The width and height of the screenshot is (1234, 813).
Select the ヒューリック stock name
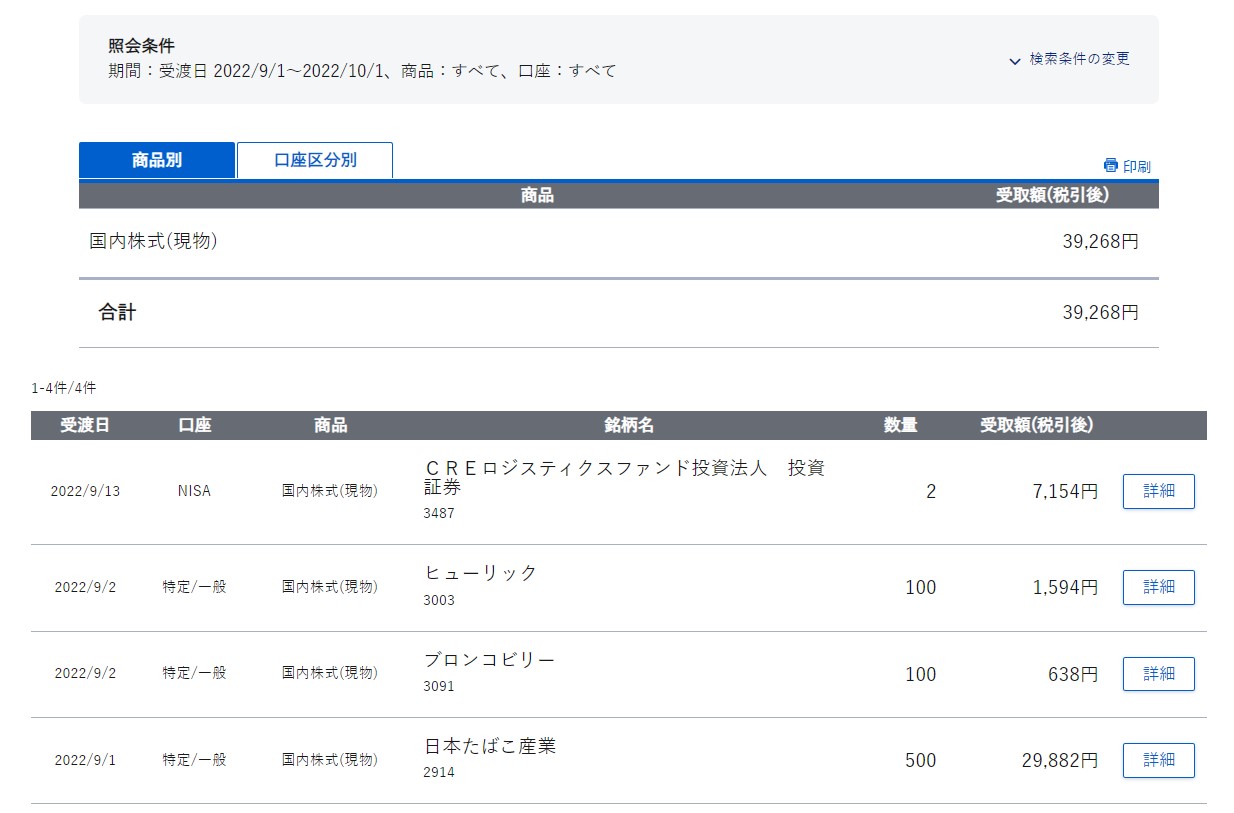pyautogui.click(x=481, y=573)
